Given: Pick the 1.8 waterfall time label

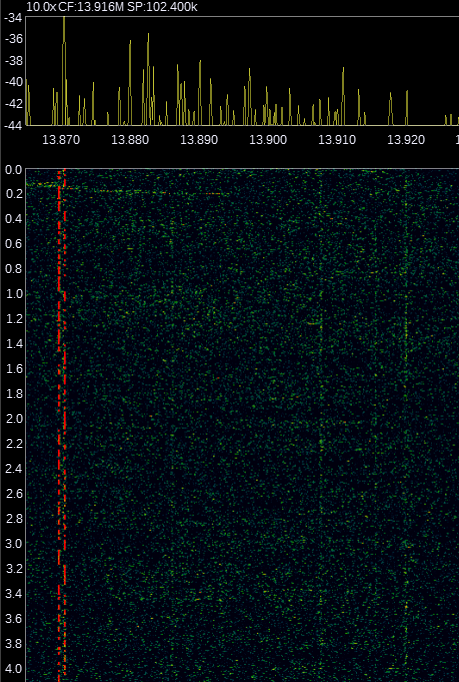Looking at the screenshot, I should click(13, 394).
